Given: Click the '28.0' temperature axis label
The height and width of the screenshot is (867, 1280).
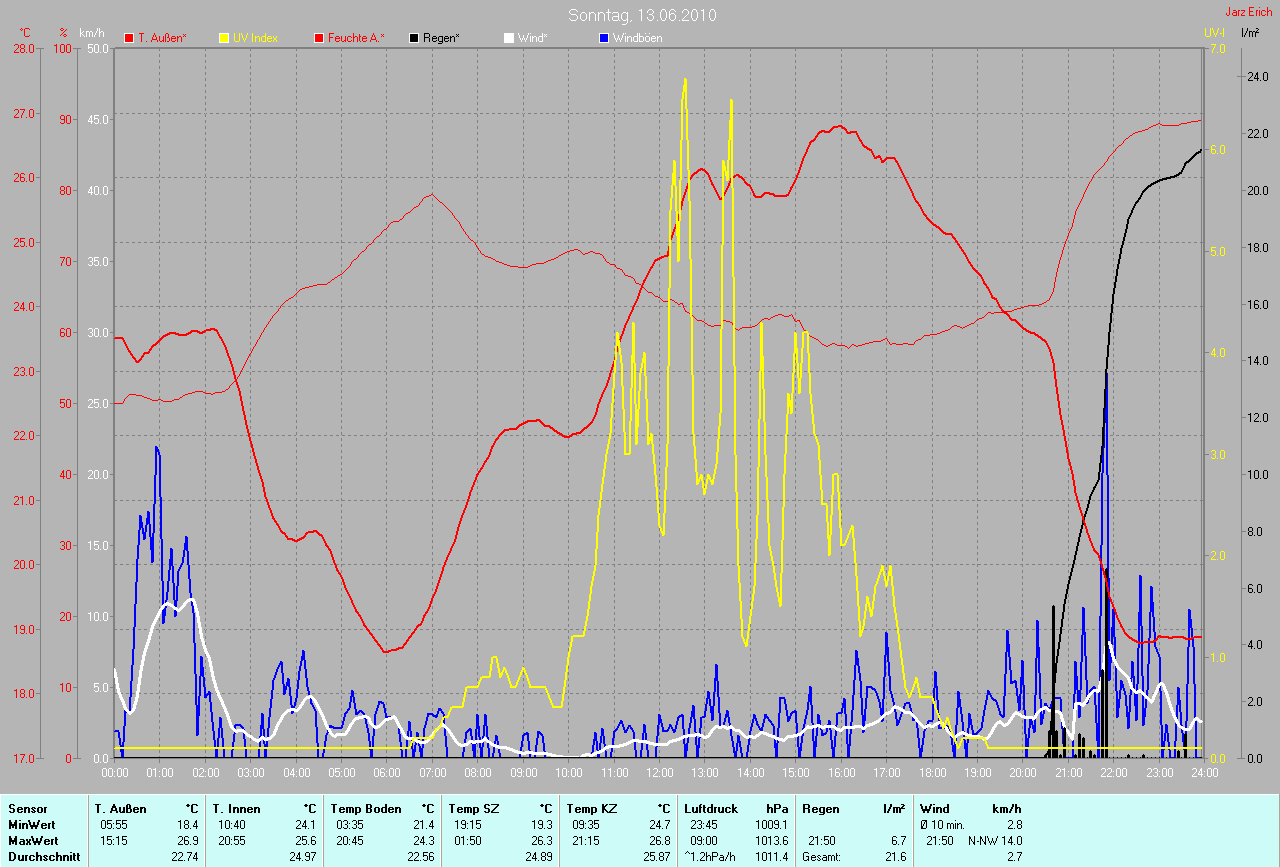Looking at the screenshot, I should 22,48.
